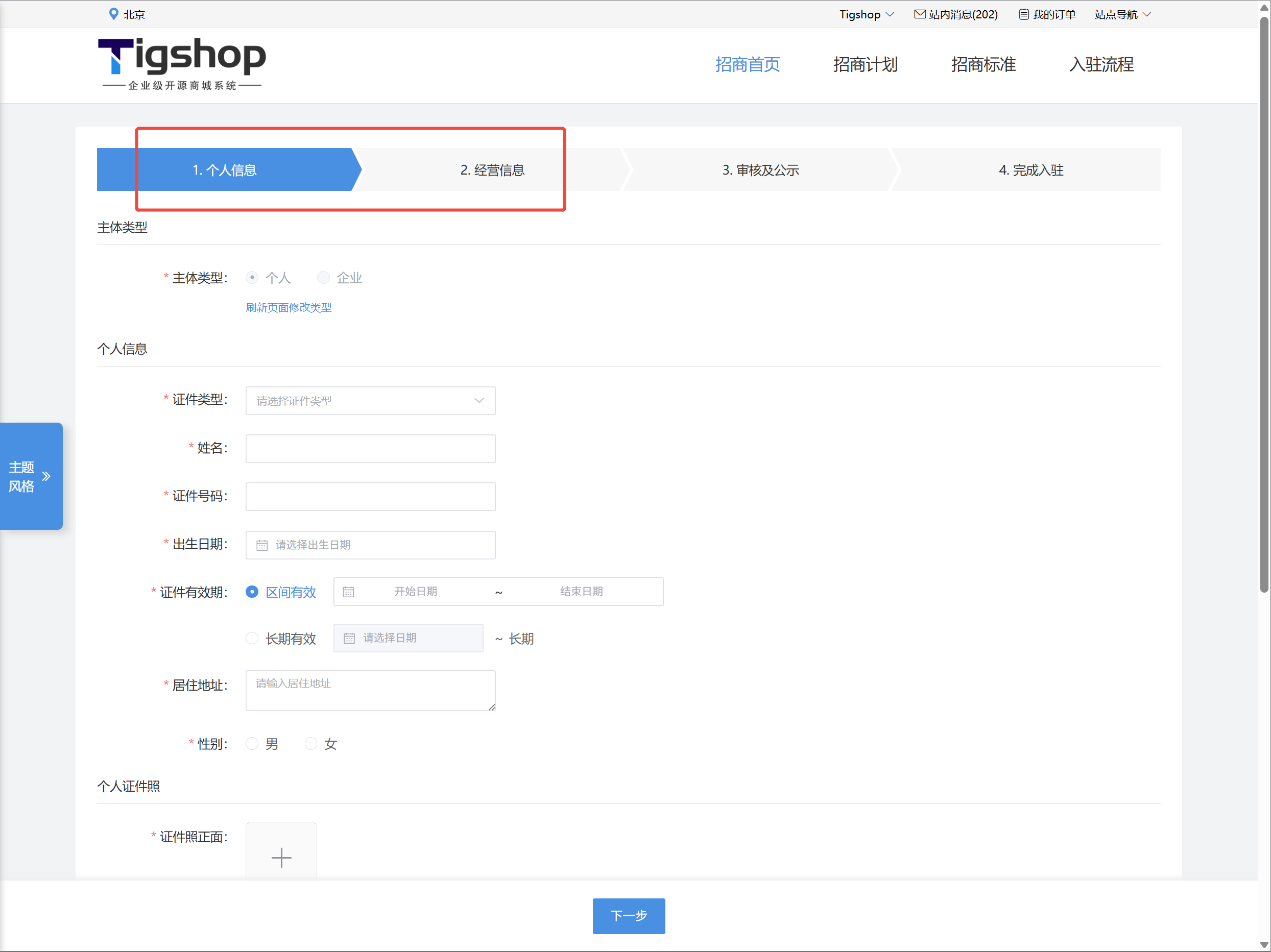Expand the Tigshop account dropdown
This screenshot has width=1271, height=952.
[x=866, y=14]
